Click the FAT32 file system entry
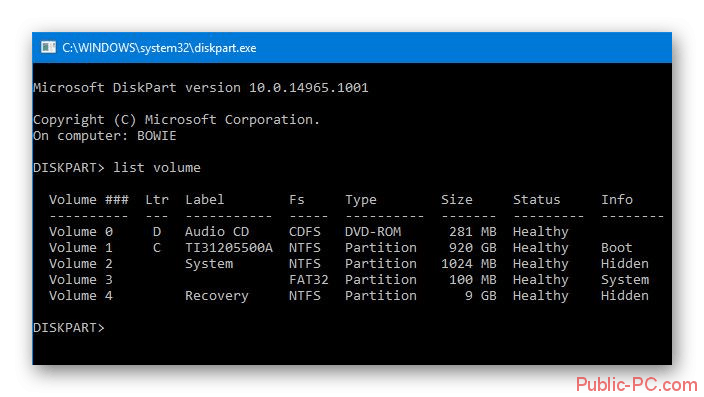This screenshot has height=397, width=704. pyautogui.click(x=309, y=280)
